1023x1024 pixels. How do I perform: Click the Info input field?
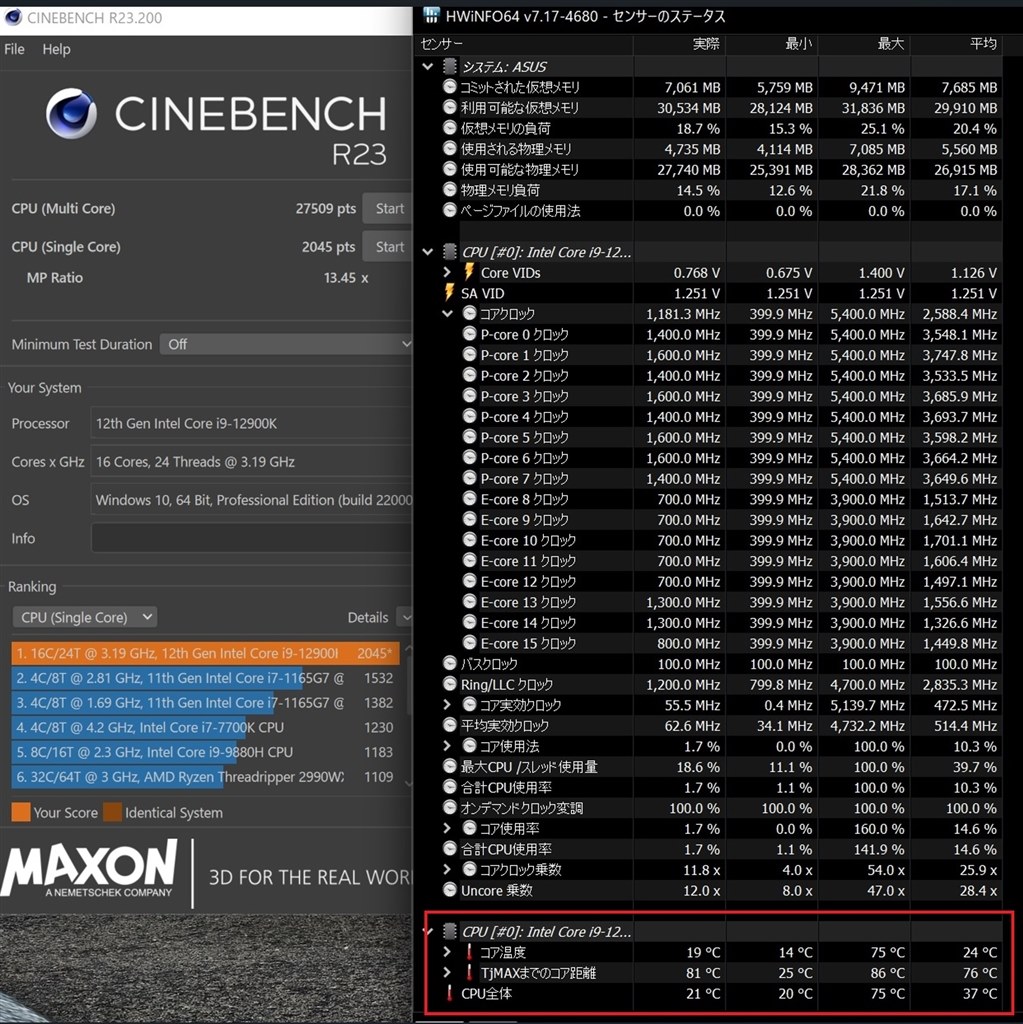pos(252,538)
